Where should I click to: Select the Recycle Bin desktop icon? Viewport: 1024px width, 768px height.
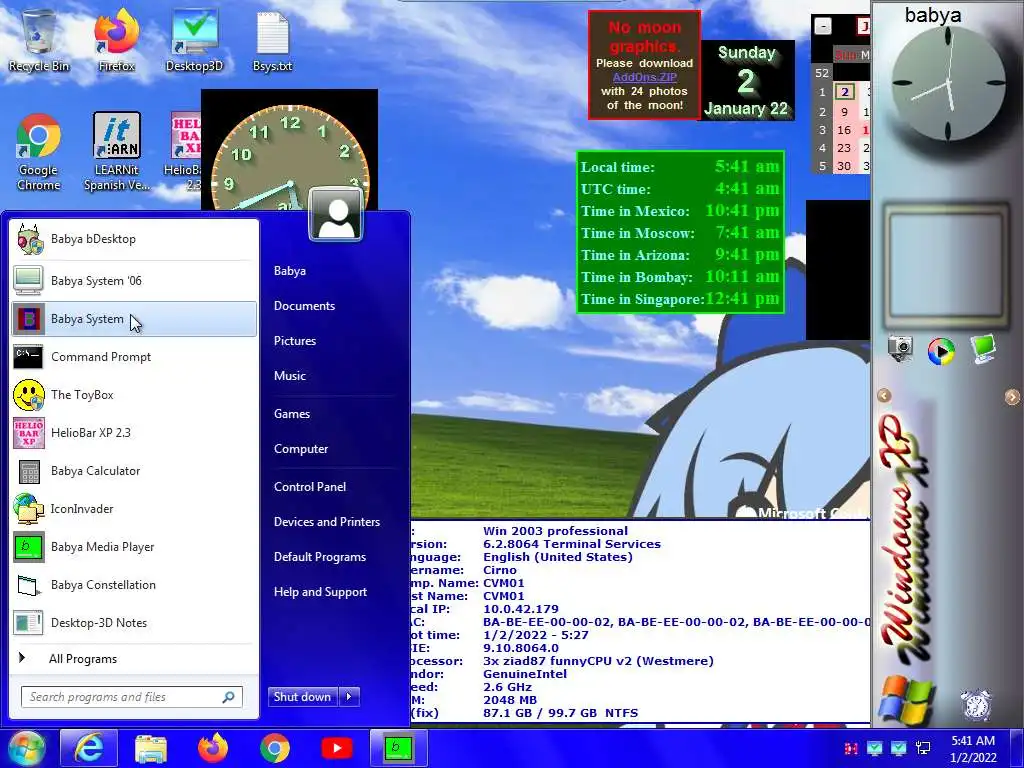coord(39,40)
